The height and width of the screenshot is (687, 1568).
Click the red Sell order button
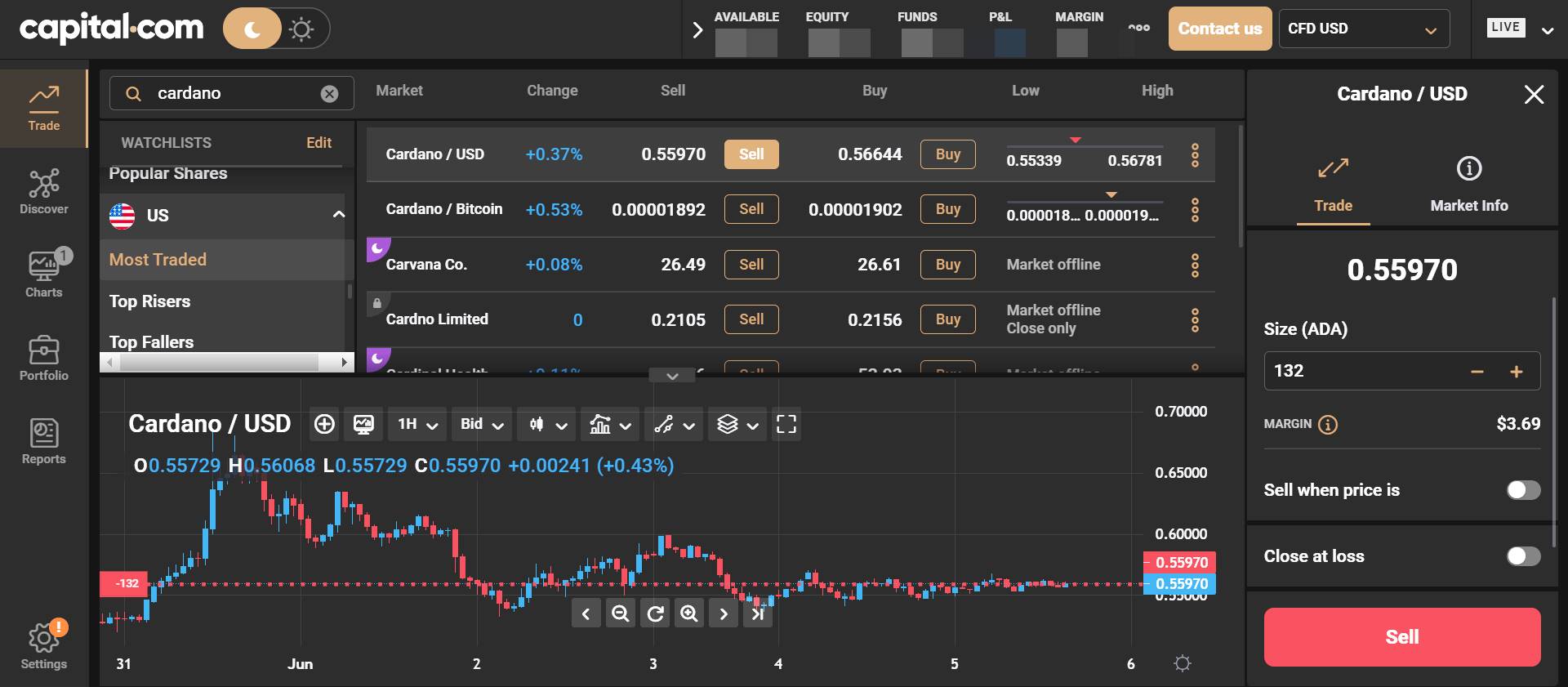pyautogui.click(x=1402, y=637)
